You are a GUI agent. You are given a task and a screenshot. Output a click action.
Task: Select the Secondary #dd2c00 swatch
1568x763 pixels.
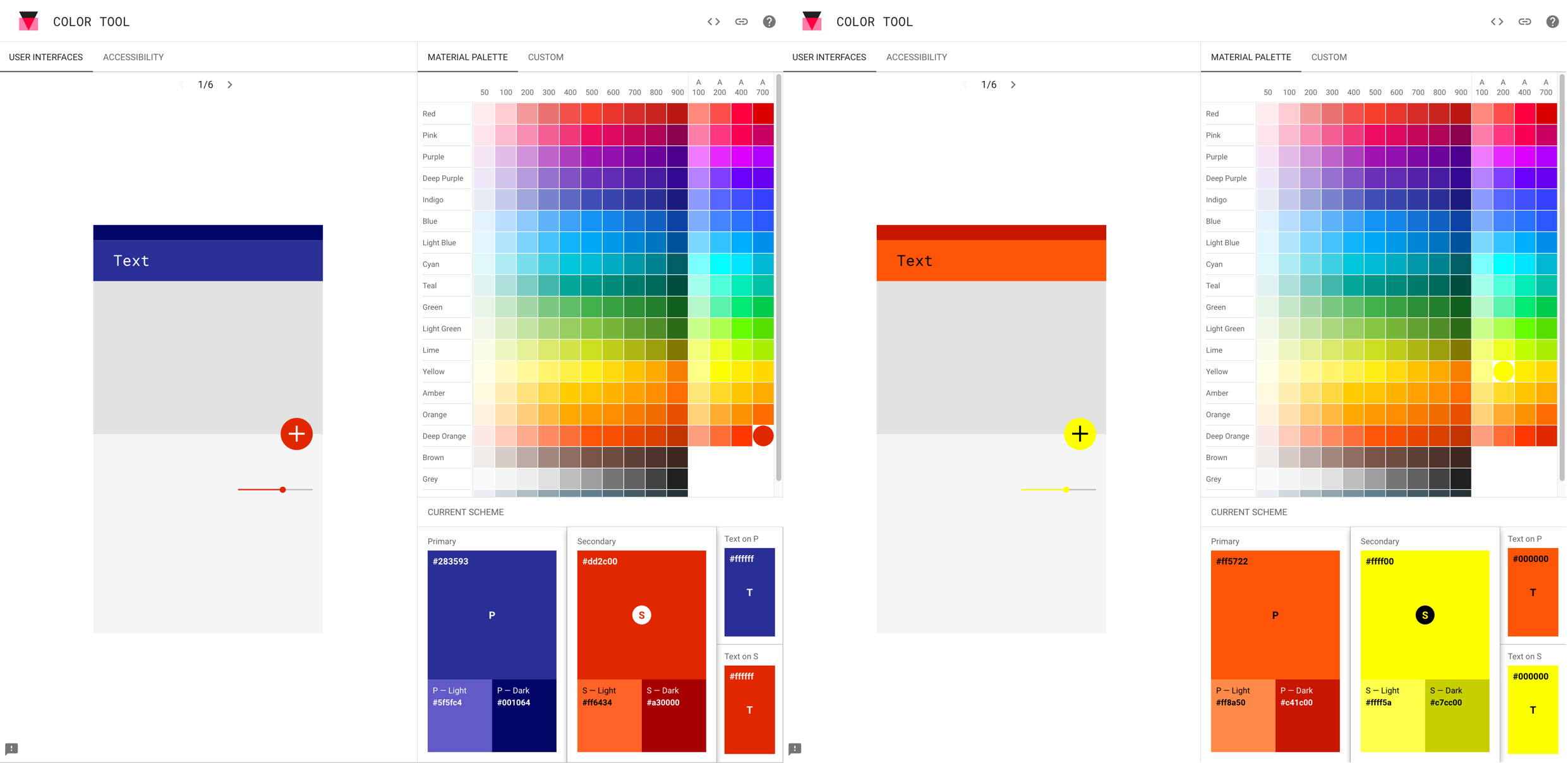pyautogui.click(x=642, y=614)
